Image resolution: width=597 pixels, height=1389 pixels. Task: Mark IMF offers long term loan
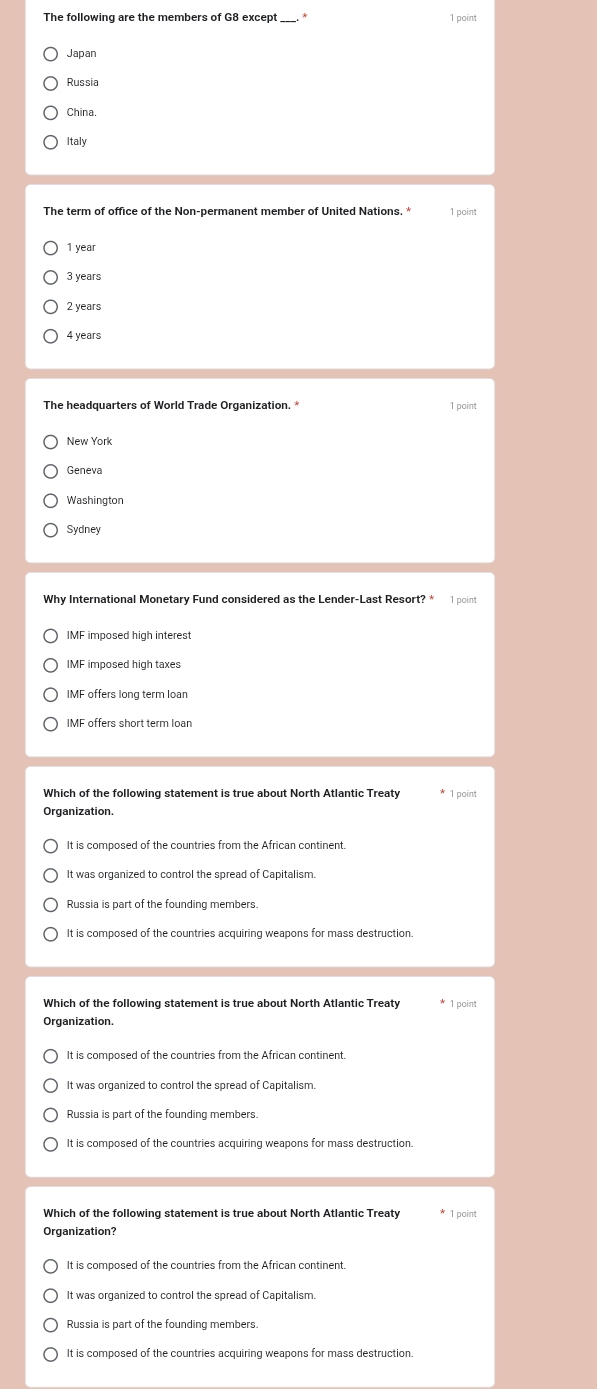51,695
